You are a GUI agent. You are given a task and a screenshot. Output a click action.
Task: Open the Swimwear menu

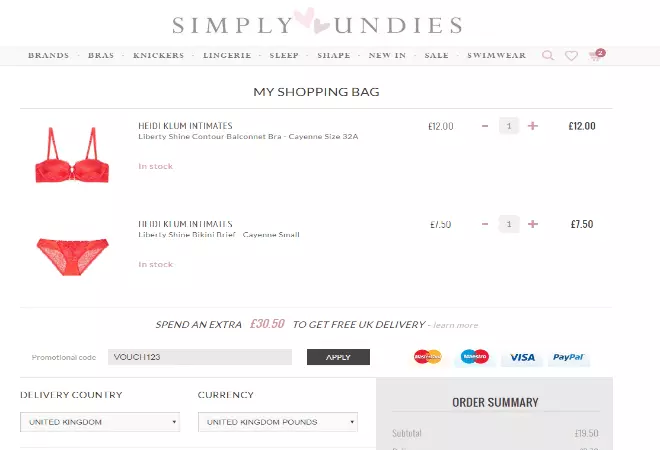[x=496, y=56]
